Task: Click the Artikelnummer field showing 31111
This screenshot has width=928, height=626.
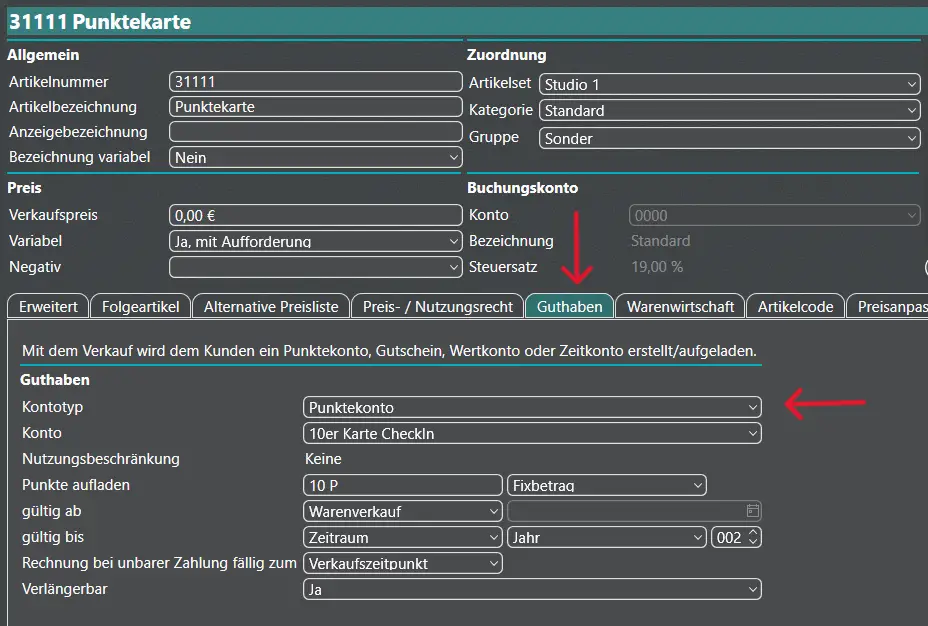Action: [315, 82]
